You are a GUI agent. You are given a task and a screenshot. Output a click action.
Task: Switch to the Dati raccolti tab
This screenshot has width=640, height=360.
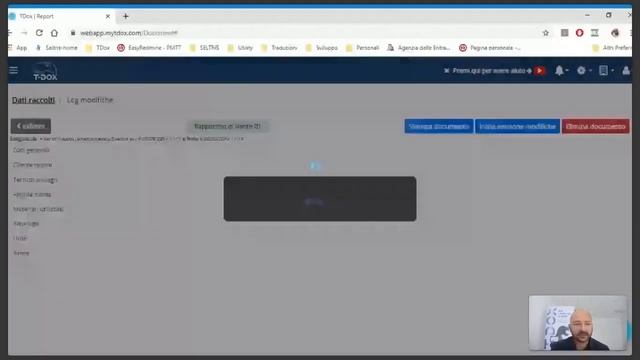click(33, 100)
